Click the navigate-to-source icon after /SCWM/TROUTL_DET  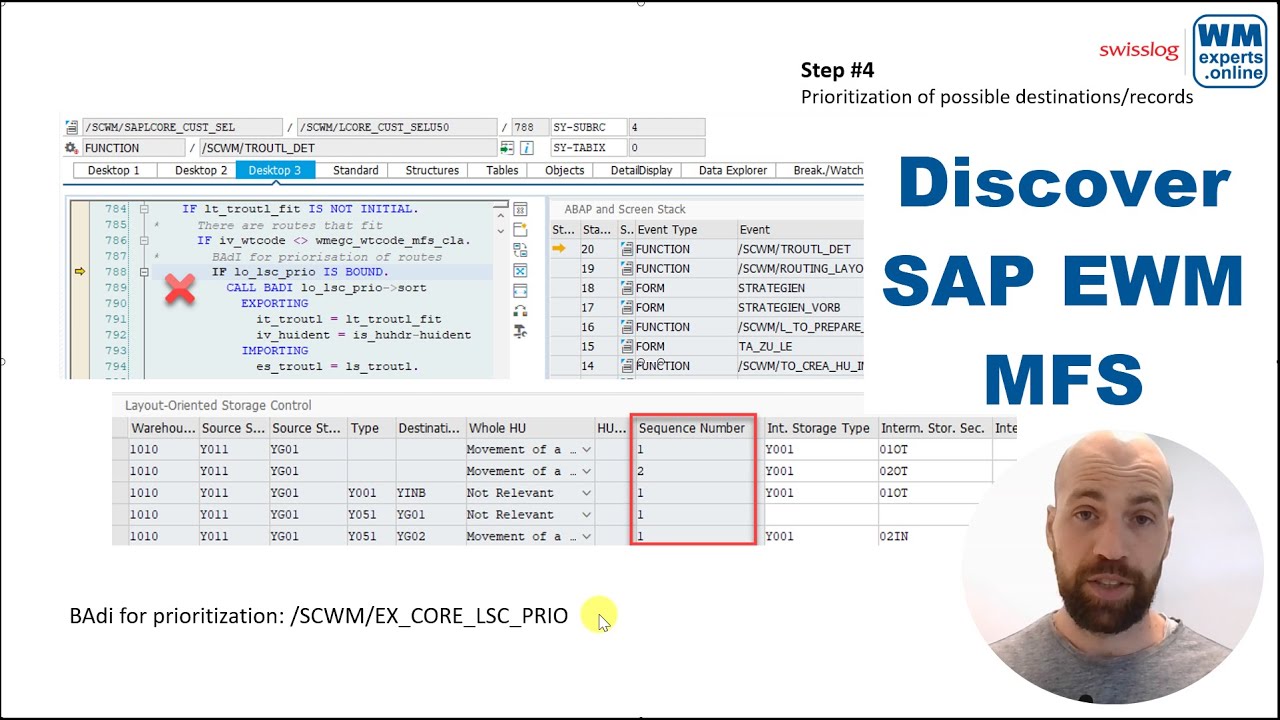(x=507, y=148)
